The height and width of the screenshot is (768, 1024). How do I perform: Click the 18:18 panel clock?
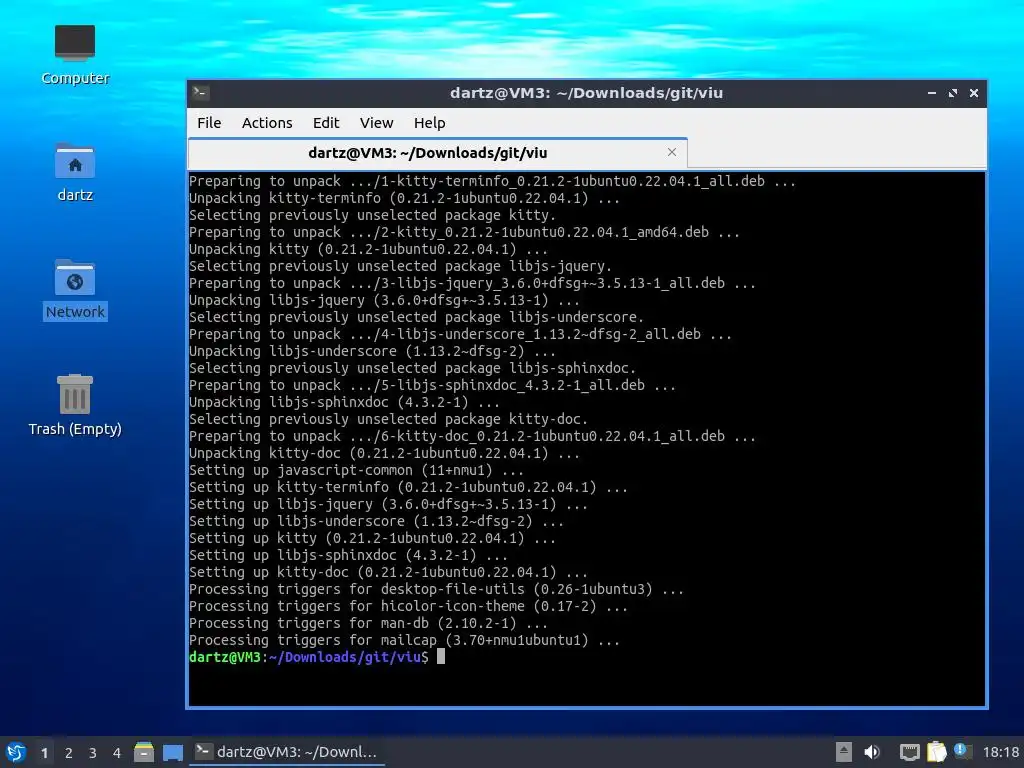pyautogui.click(x=1001, y=752)
